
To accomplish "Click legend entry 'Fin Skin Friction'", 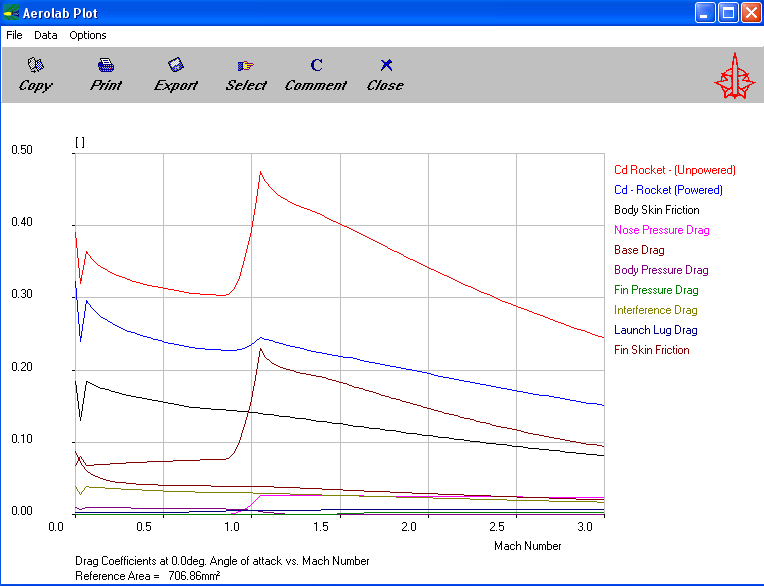I will point(652,350).
